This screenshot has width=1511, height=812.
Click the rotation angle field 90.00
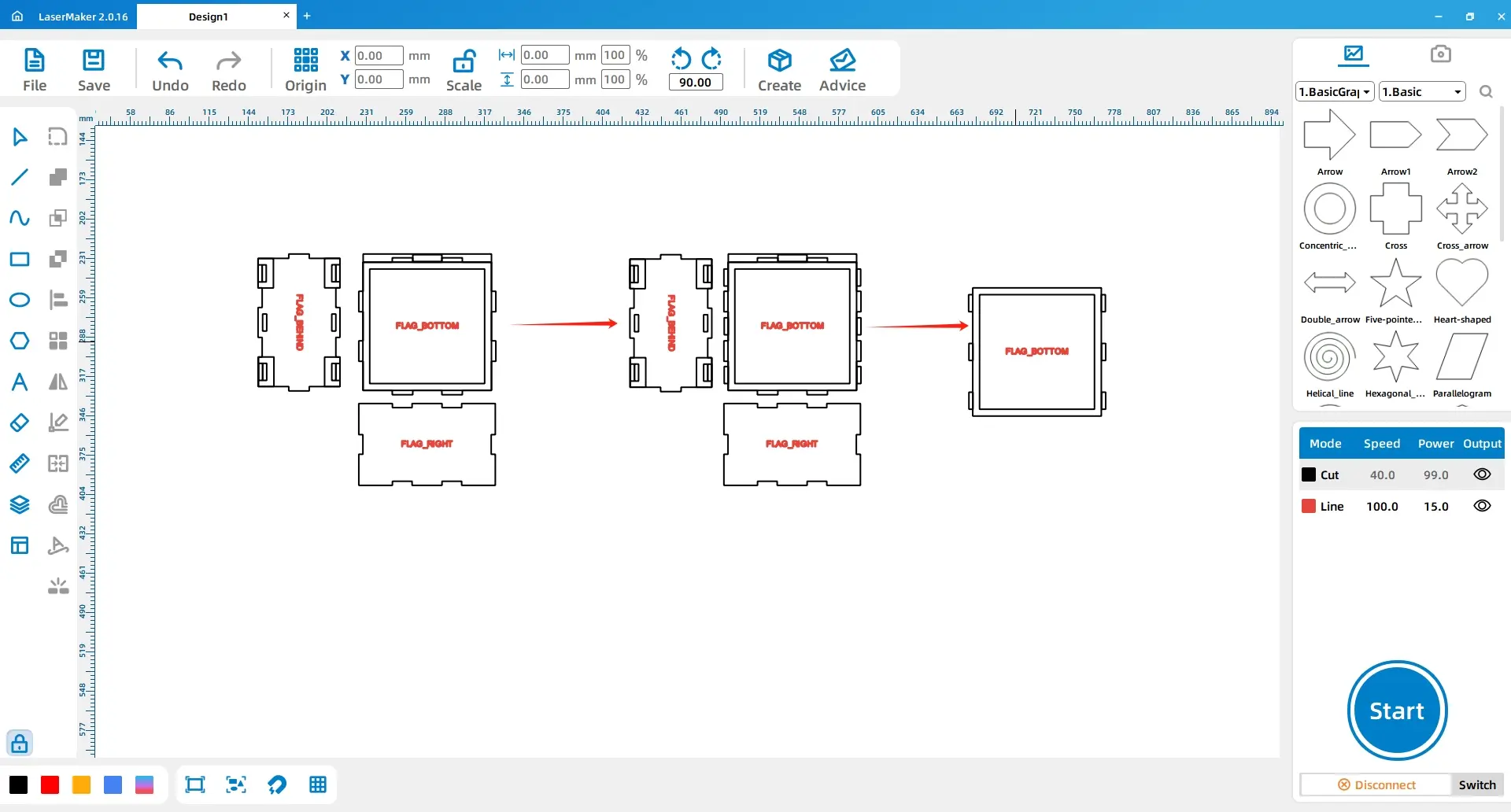[x=695, y=82]
